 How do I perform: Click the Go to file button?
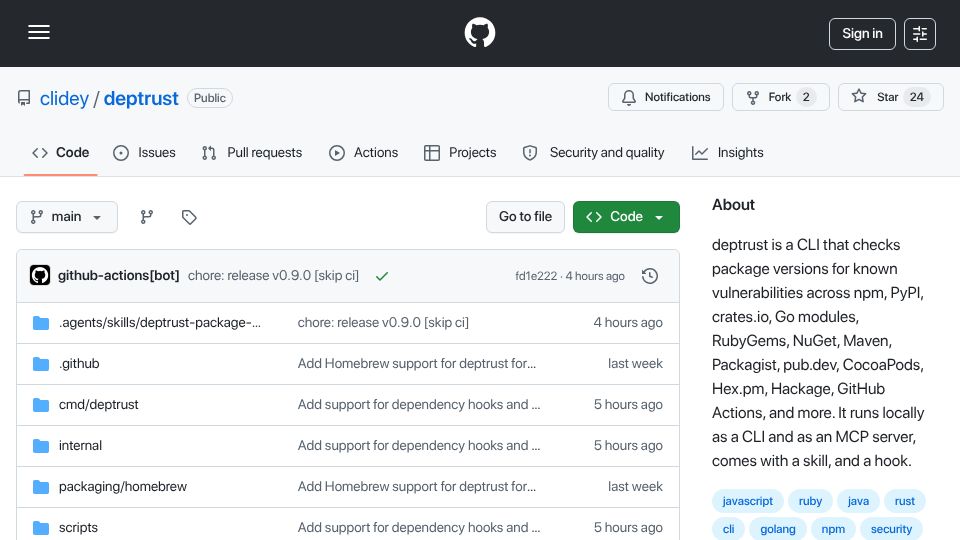point(525,217)
